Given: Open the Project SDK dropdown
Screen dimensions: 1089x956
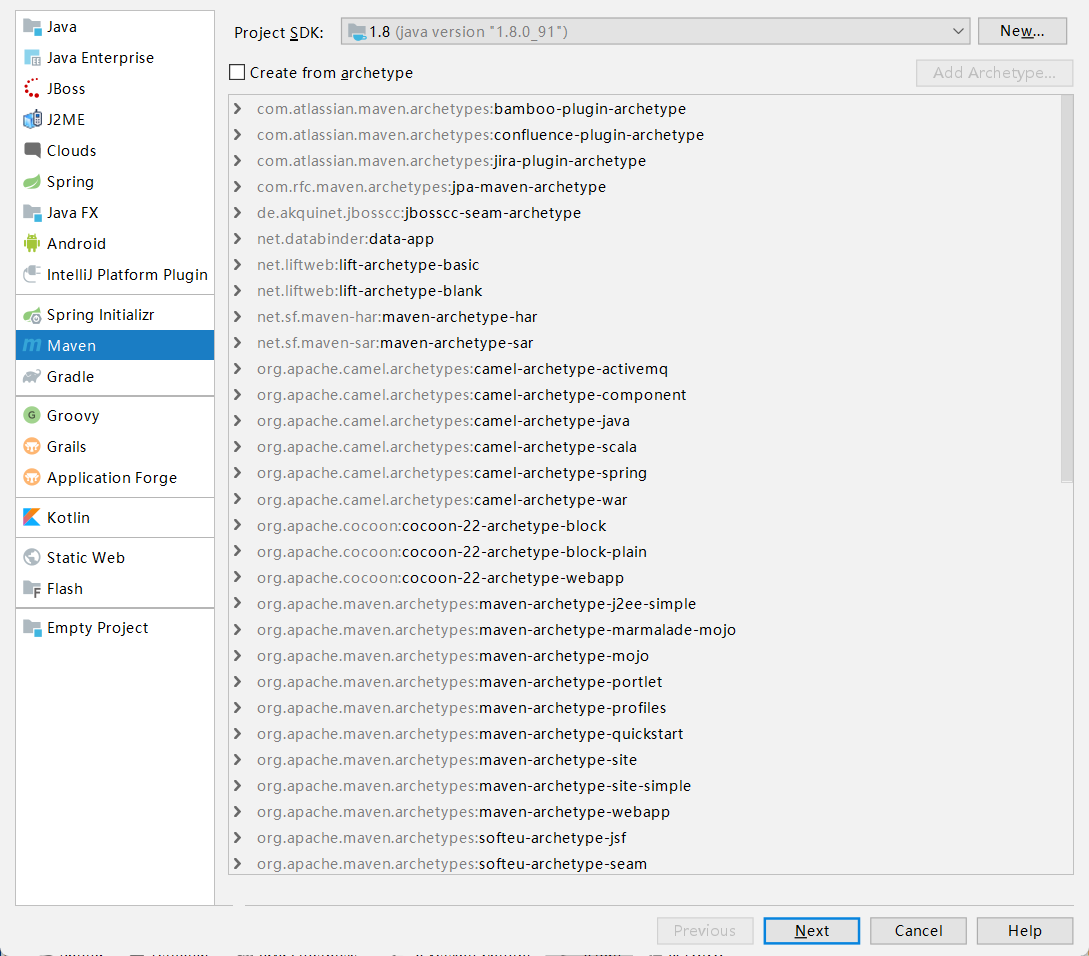Looking at the screenshot, I should [x=655, y=32].
